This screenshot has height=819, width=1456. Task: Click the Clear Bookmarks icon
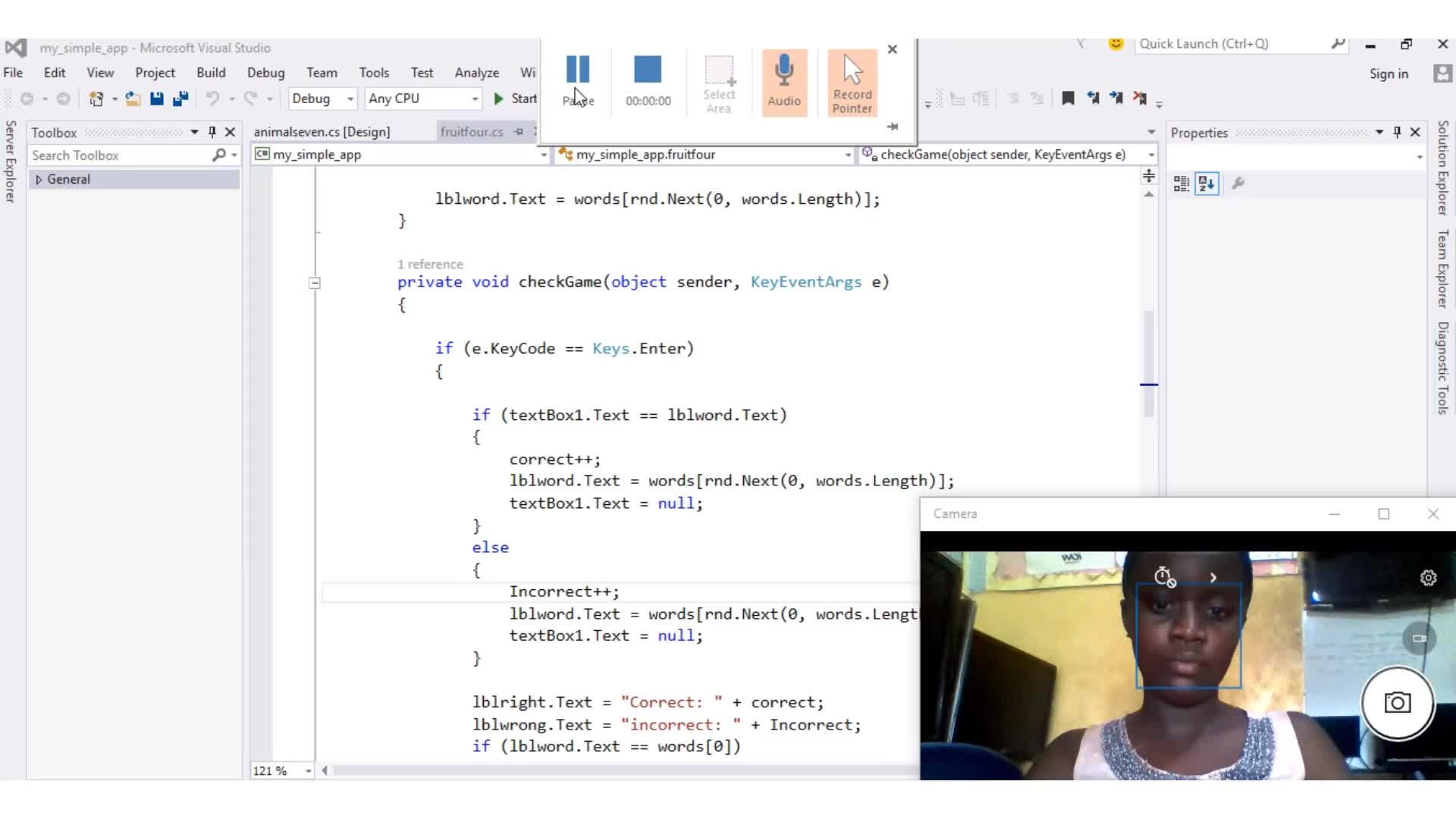tap(1140, 98)
